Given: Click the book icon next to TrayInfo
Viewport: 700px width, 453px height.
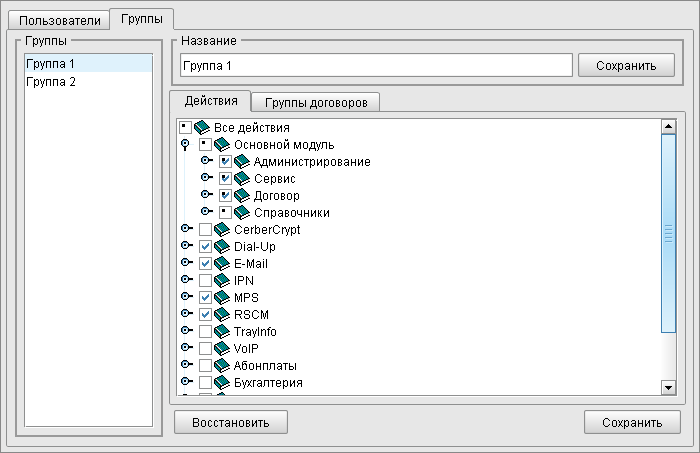Looking at the screenshot, I should pyautogui.click(x=222, y=332).
